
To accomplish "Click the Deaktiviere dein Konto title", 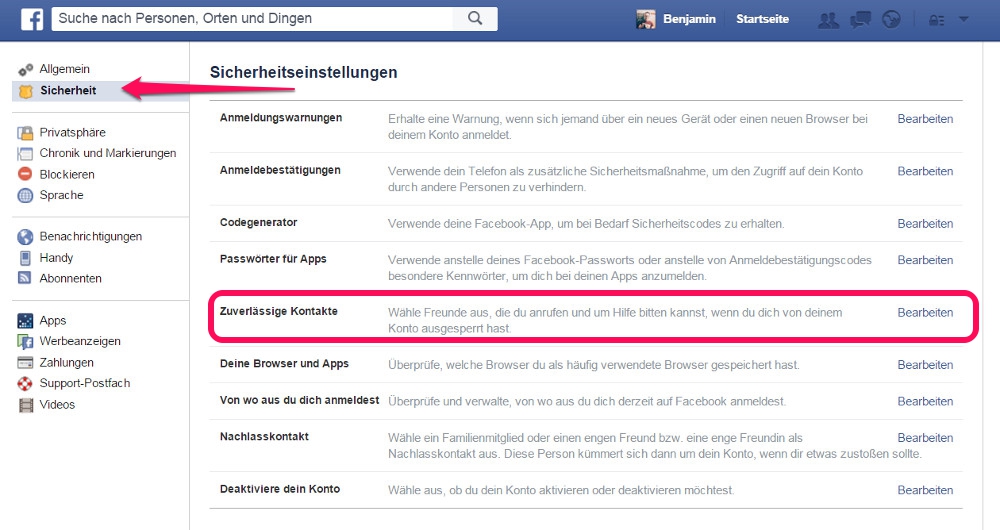I will (280, 489).
